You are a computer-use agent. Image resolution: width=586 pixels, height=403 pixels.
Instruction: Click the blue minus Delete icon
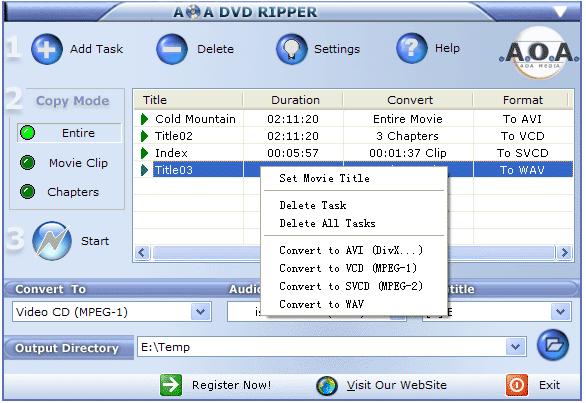pyautogui.click(x=172, y=49)
